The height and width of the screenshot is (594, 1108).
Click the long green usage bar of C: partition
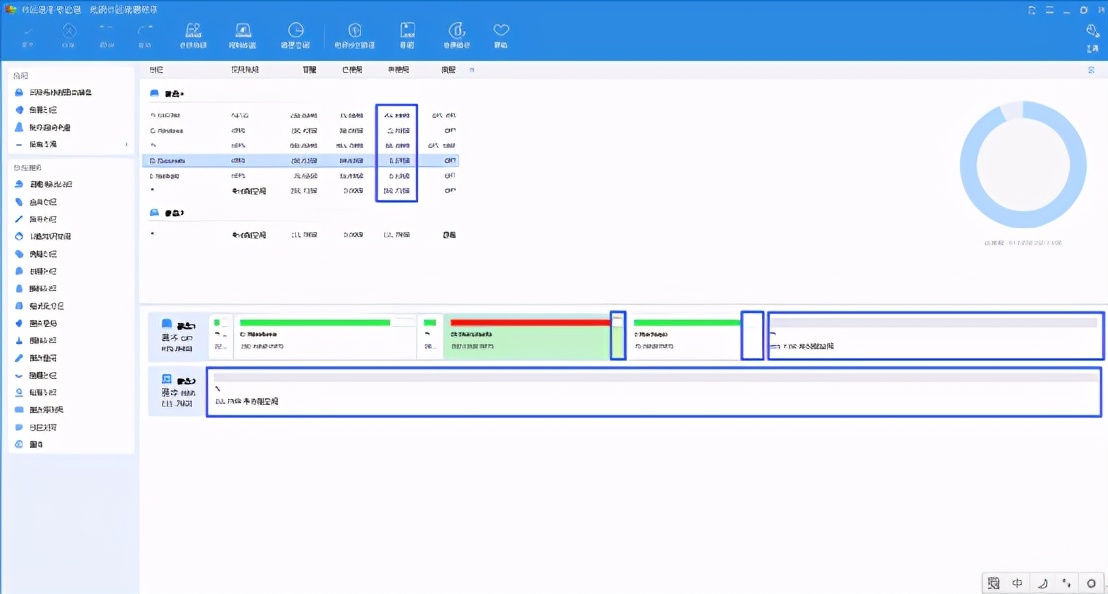click(314, 323)
